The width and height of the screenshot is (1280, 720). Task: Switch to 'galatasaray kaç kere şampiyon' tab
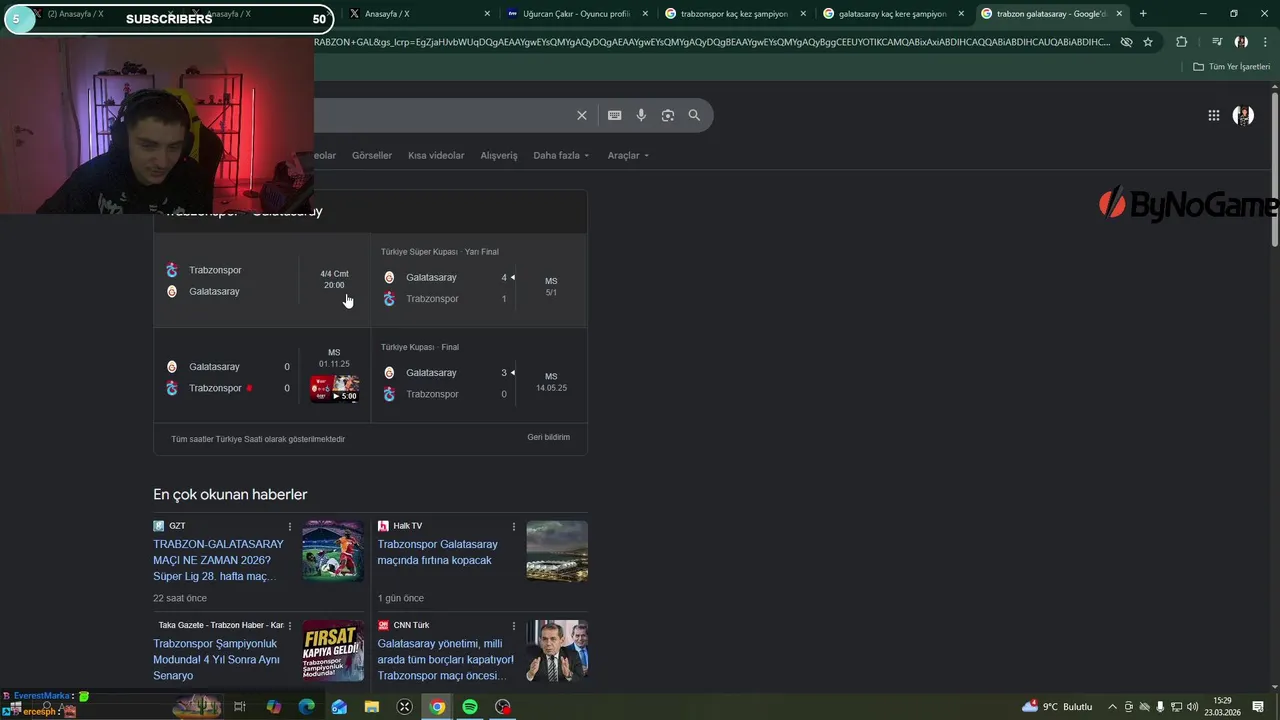(x=892, y=14)
